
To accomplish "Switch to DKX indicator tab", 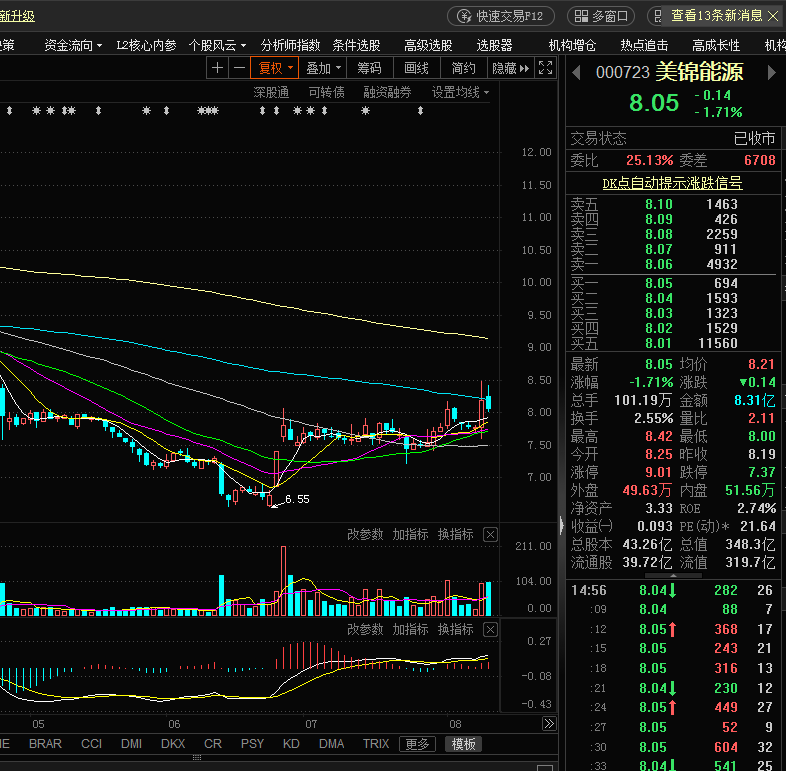I will coord(173,744).
